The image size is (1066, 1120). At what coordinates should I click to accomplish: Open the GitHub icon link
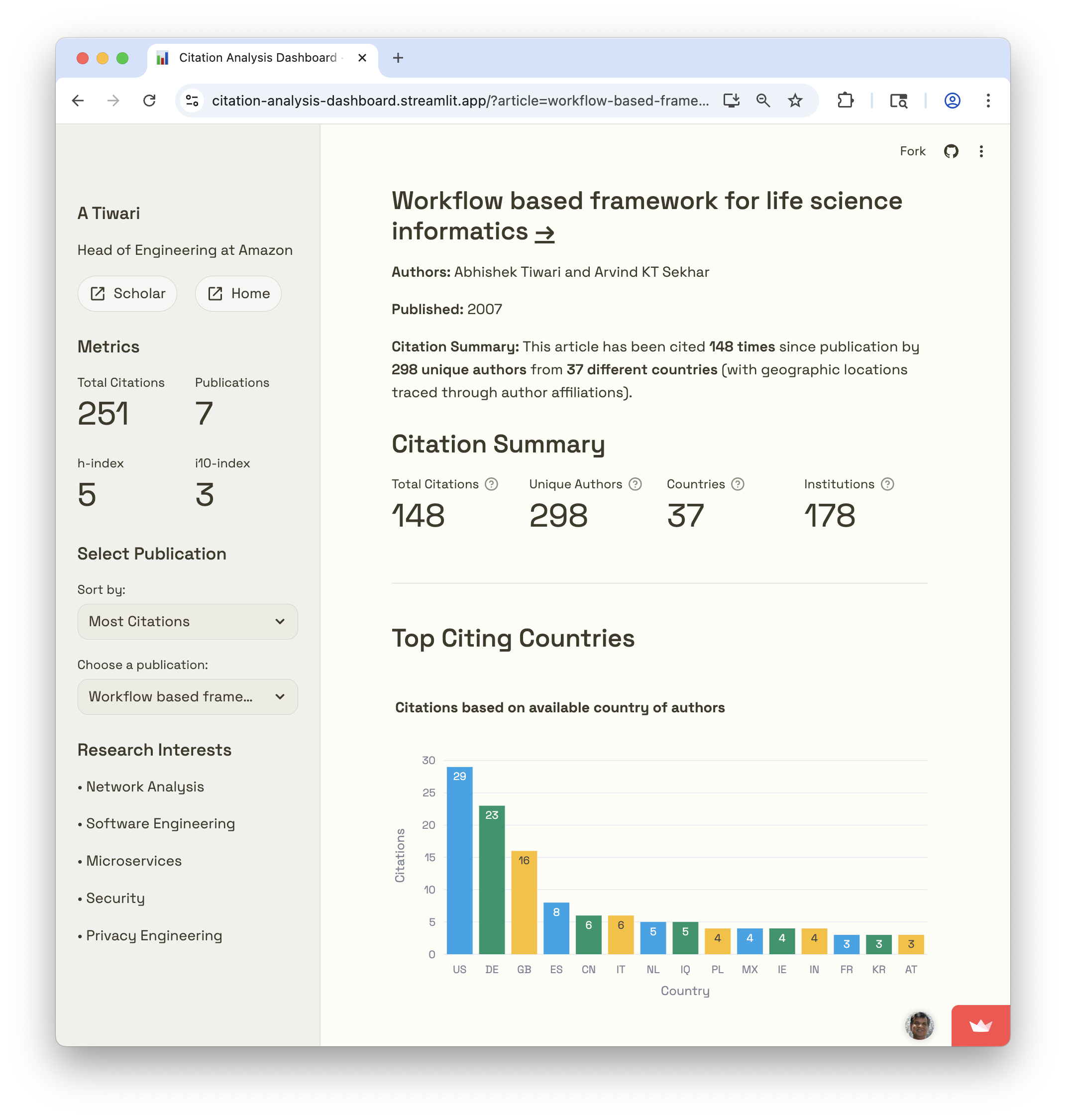pos(951,151)
